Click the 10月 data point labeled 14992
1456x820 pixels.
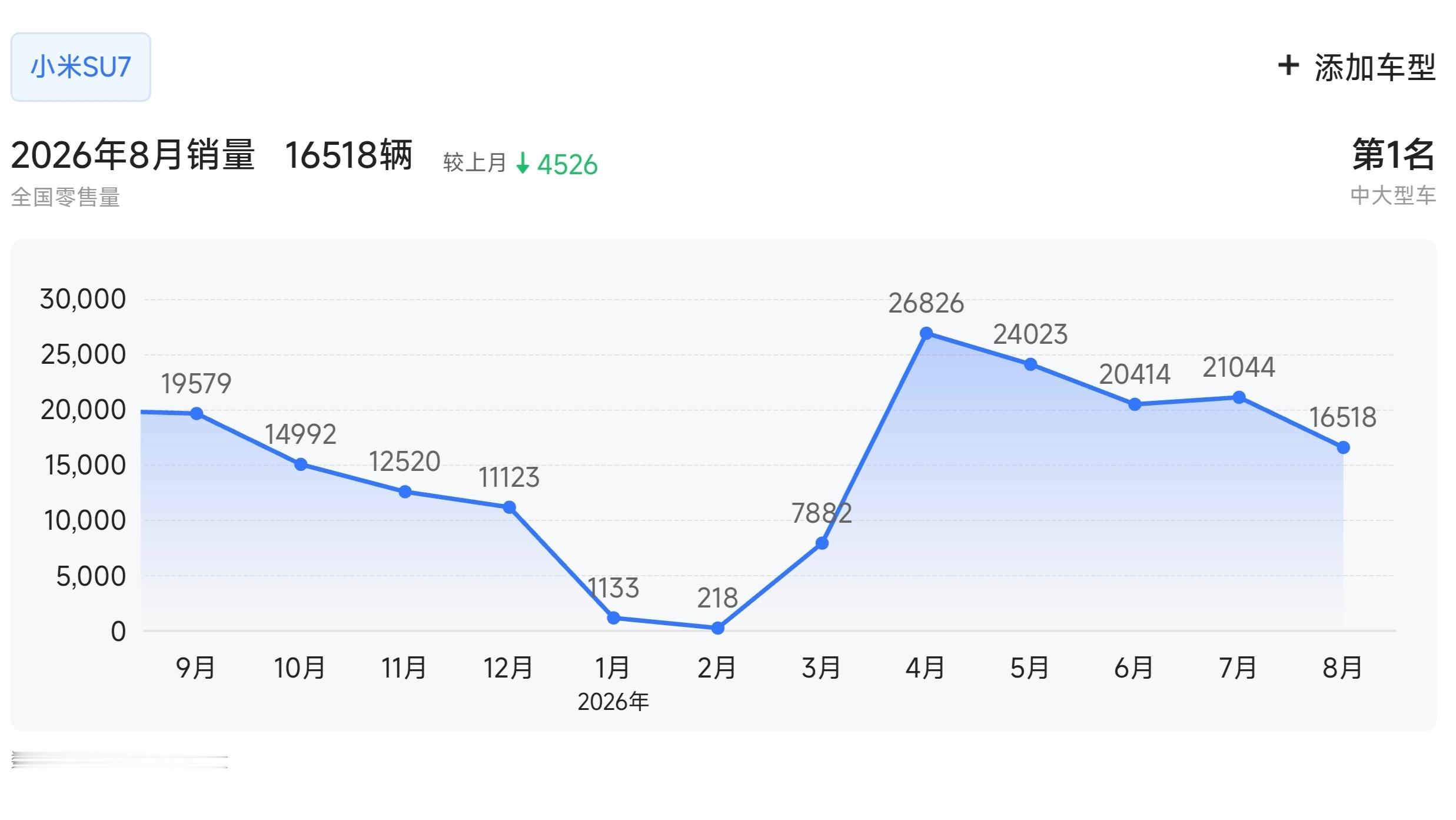point(301,464)
